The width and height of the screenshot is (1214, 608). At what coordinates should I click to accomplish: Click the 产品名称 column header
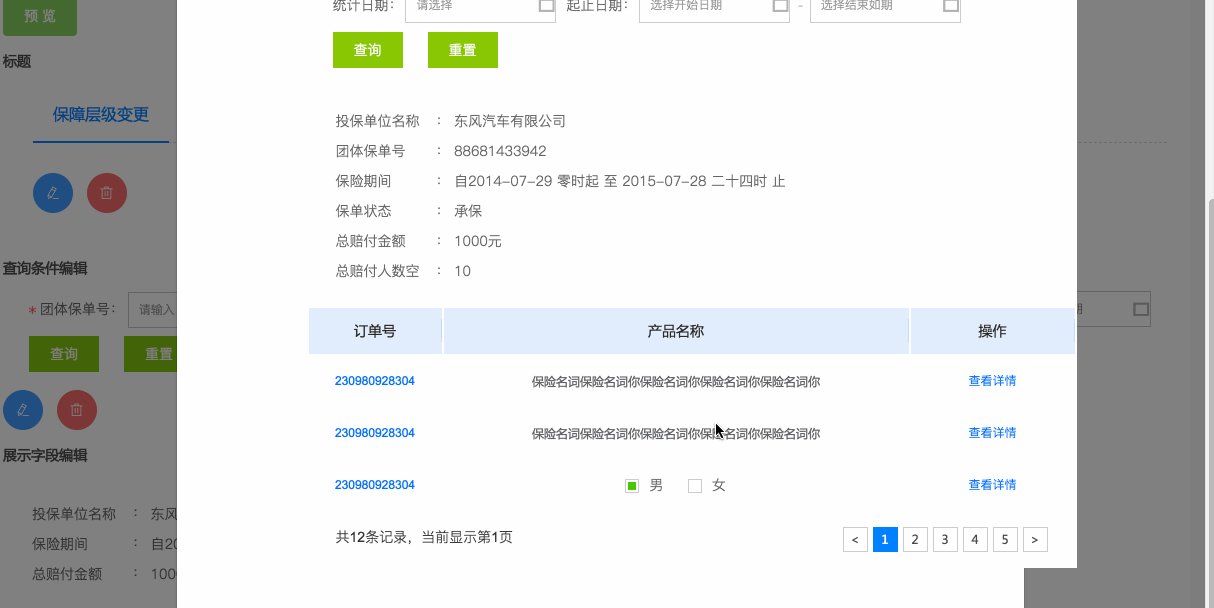(x=676, y=331)
